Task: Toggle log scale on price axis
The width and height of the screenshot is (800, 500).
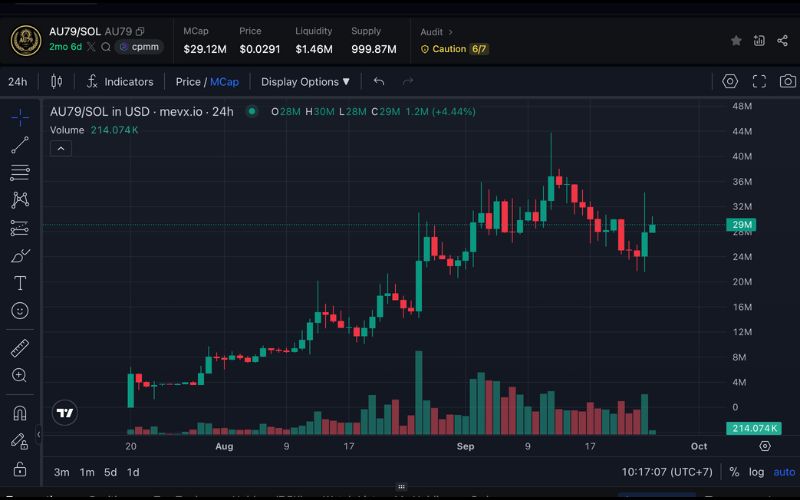Action: tap(757, 472)
